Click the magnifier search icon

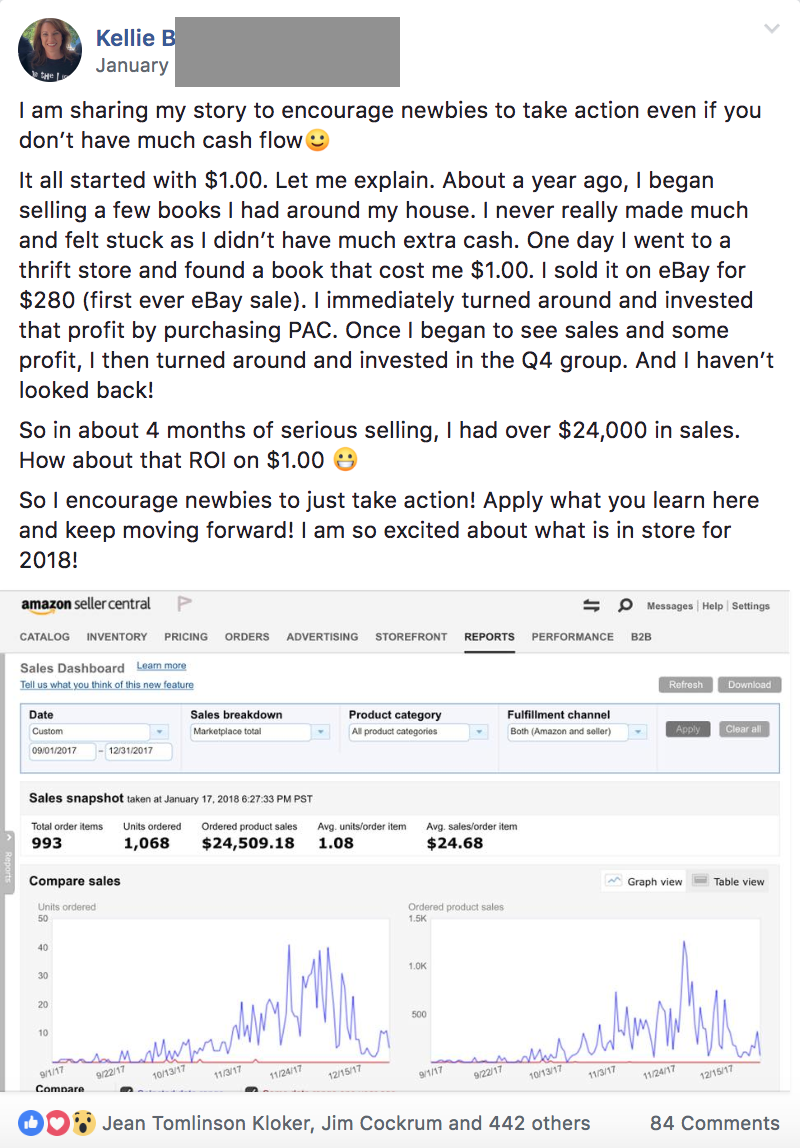[x=625, y=605]
